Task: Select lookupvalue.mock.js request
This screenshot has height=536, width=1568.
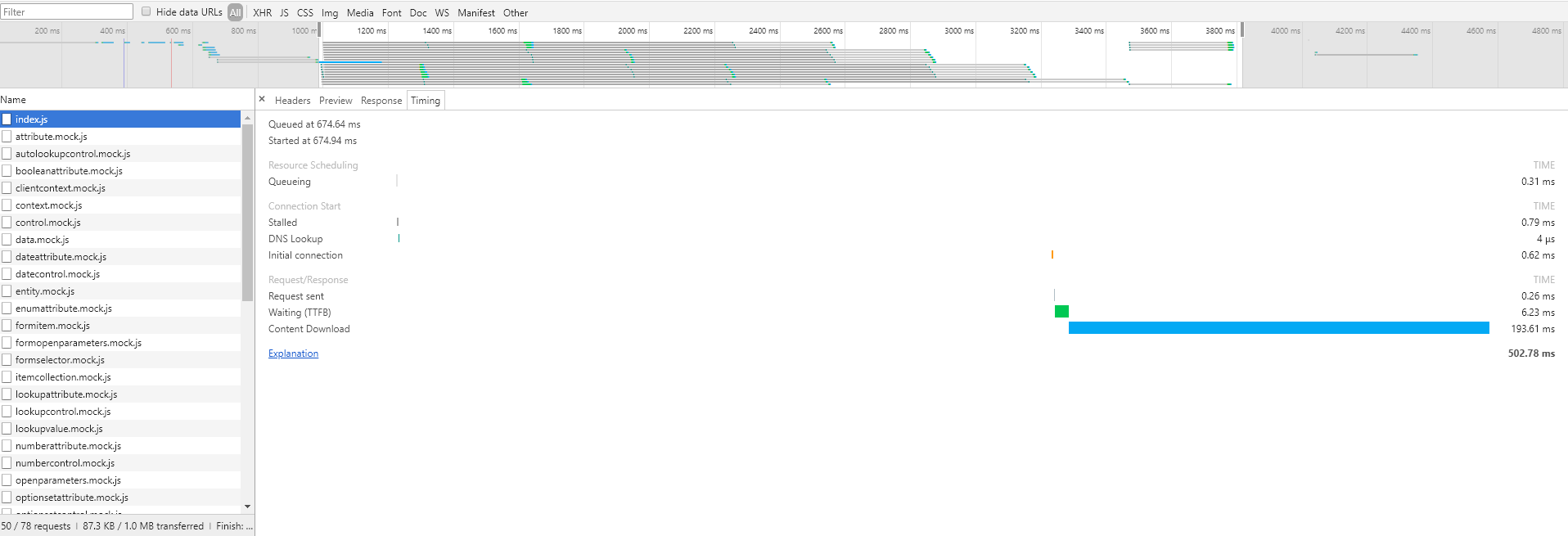Action: 120,429
